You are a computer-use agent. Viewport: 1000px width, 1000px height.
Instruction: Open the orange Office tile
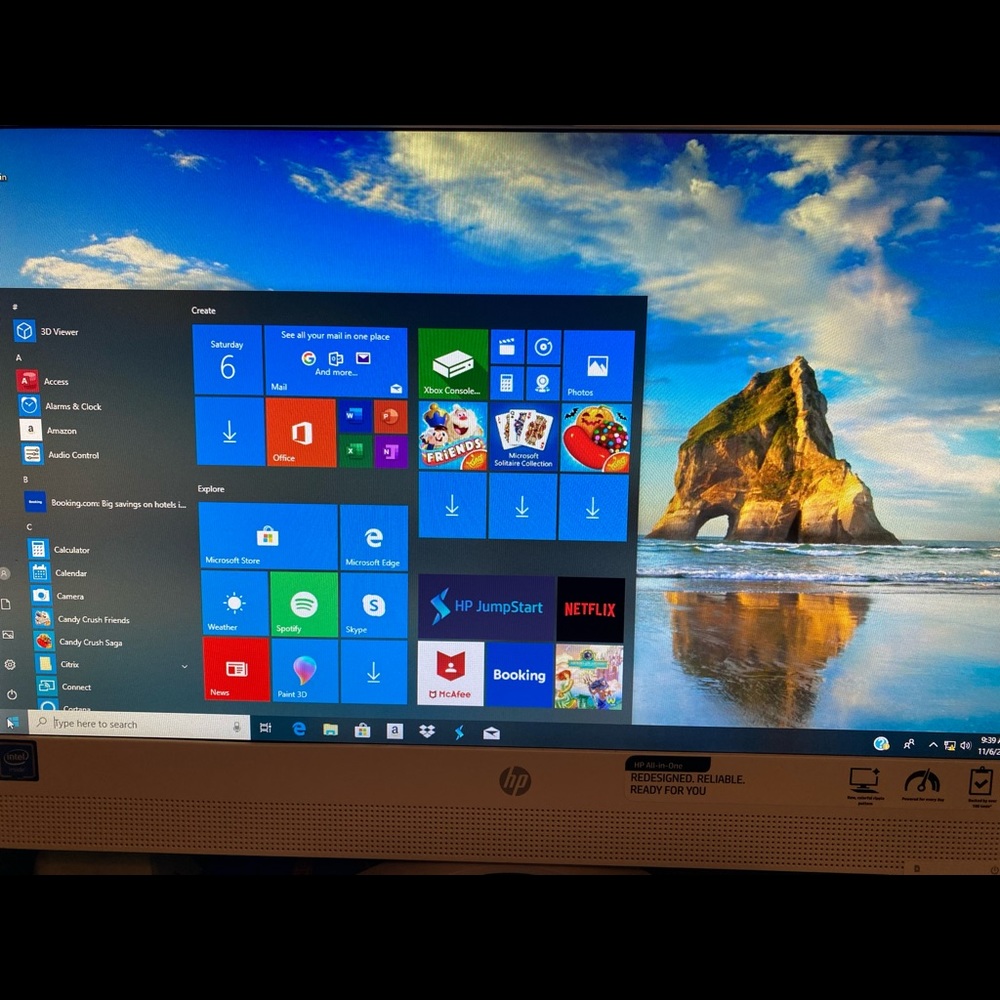coord(300,432)
